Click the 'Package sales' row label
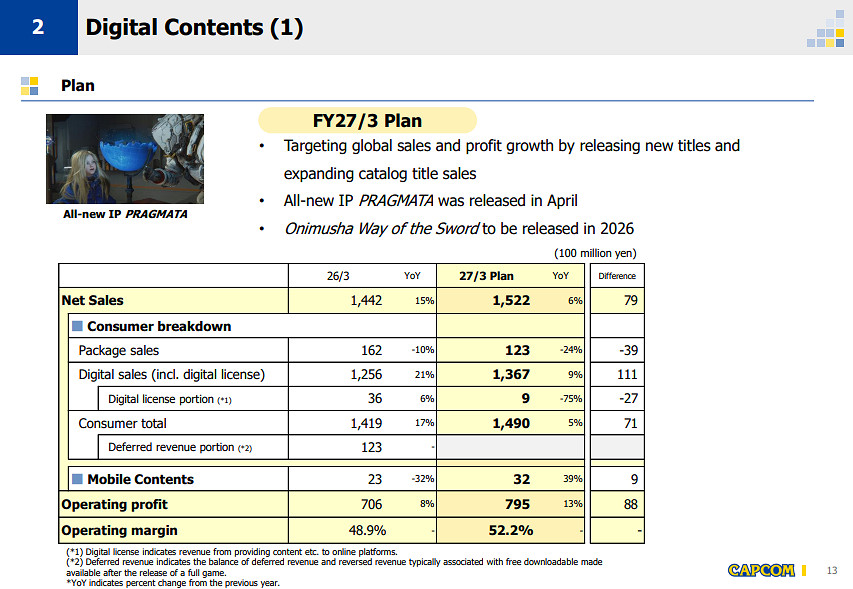The width and height of the screenshot is (853, 589). point(119,350)
